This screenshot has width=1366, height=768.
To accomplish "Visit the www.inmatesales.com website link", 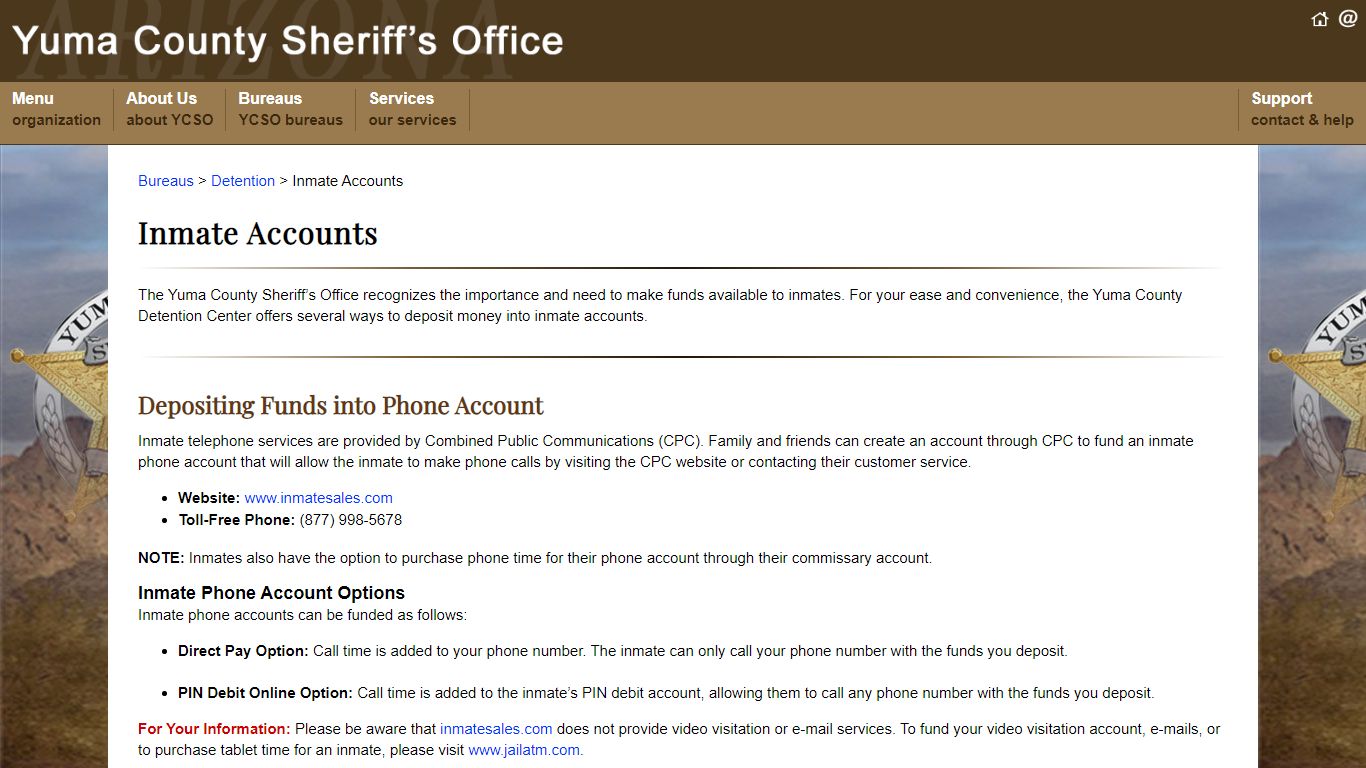I will pos(319,498).
